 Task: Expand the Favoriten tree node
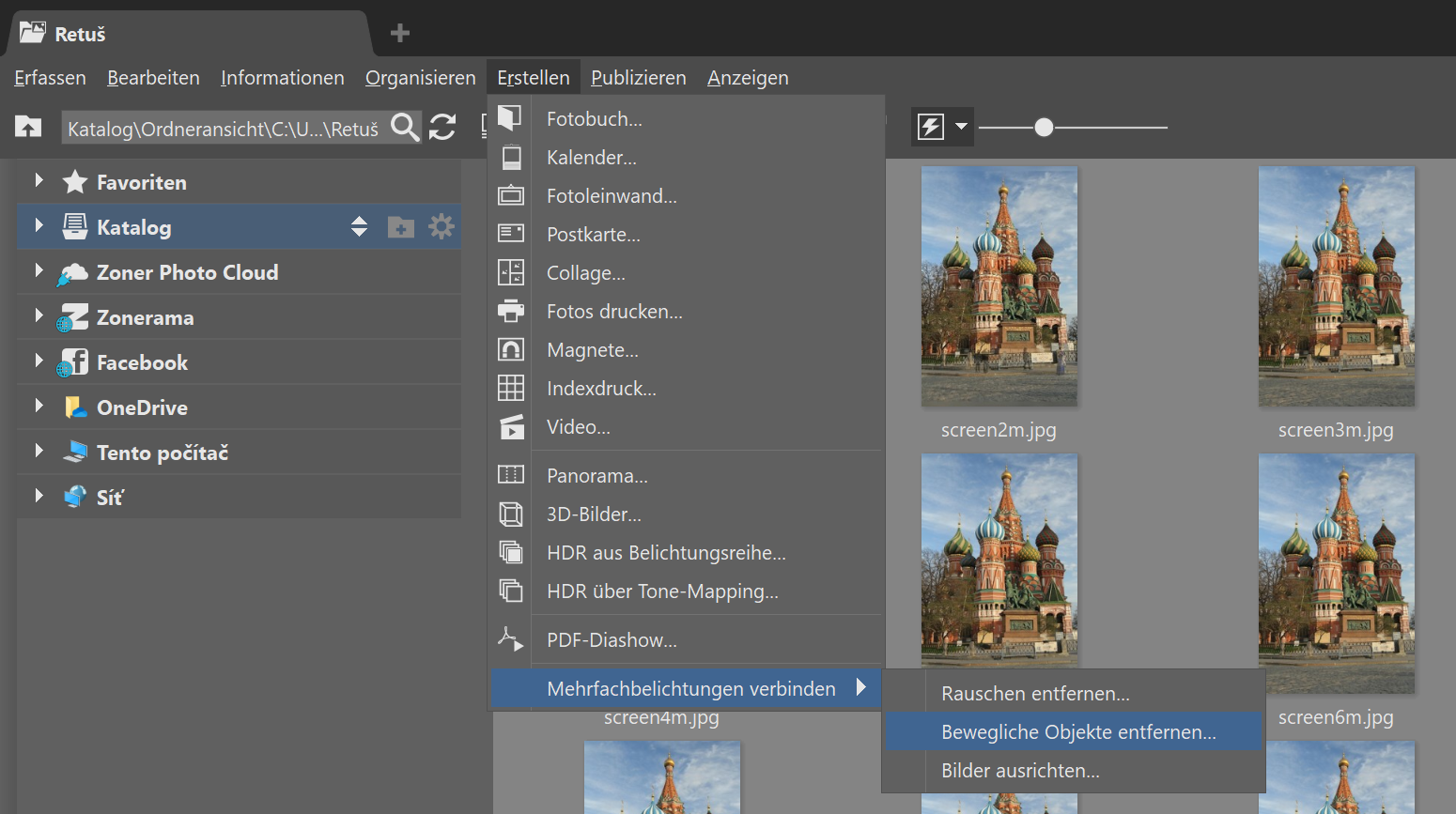[x=39, y=180]
